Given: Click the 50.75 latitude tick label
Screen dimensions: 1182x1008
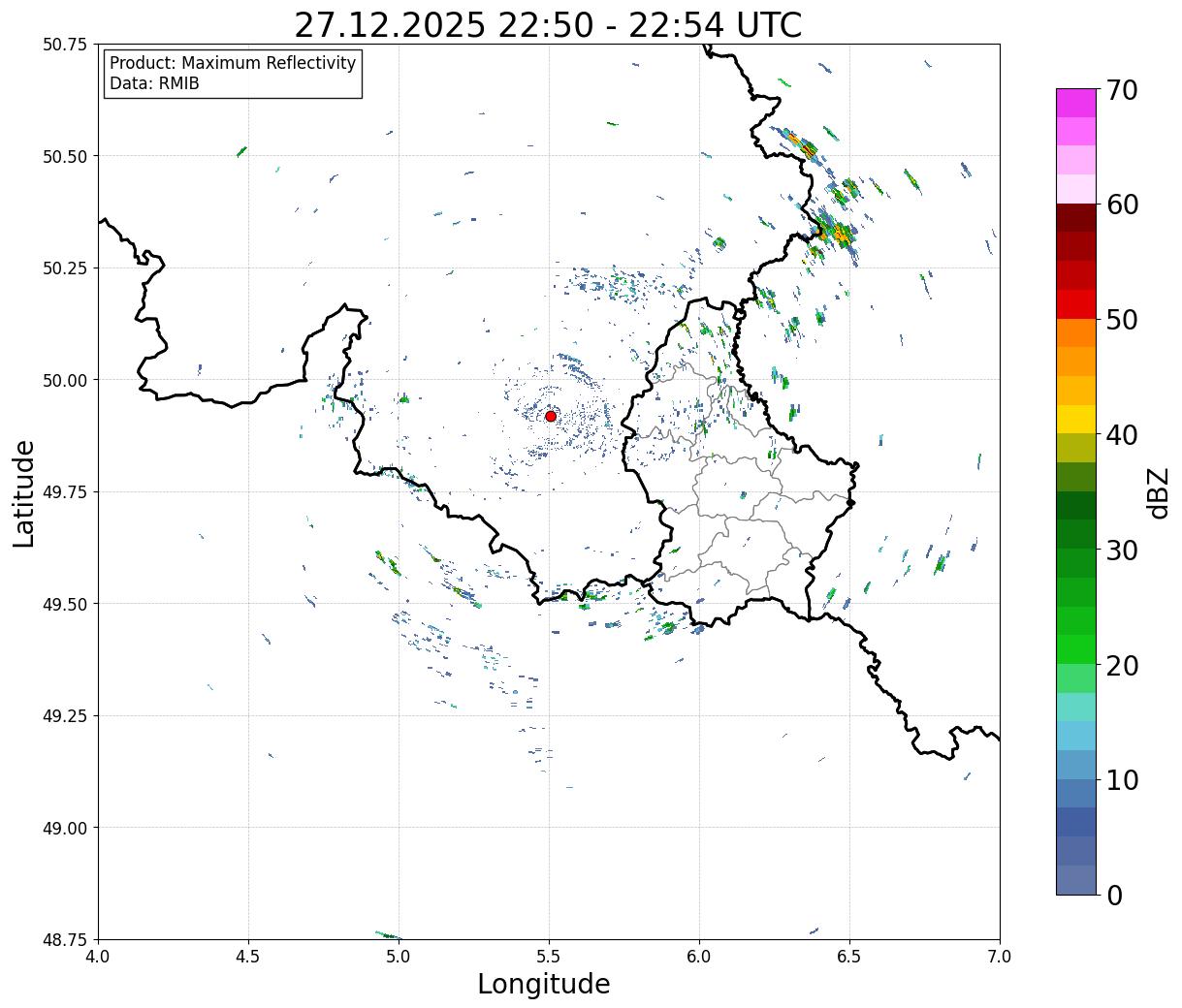Looking at the screenshot, I should coord(65,44).
